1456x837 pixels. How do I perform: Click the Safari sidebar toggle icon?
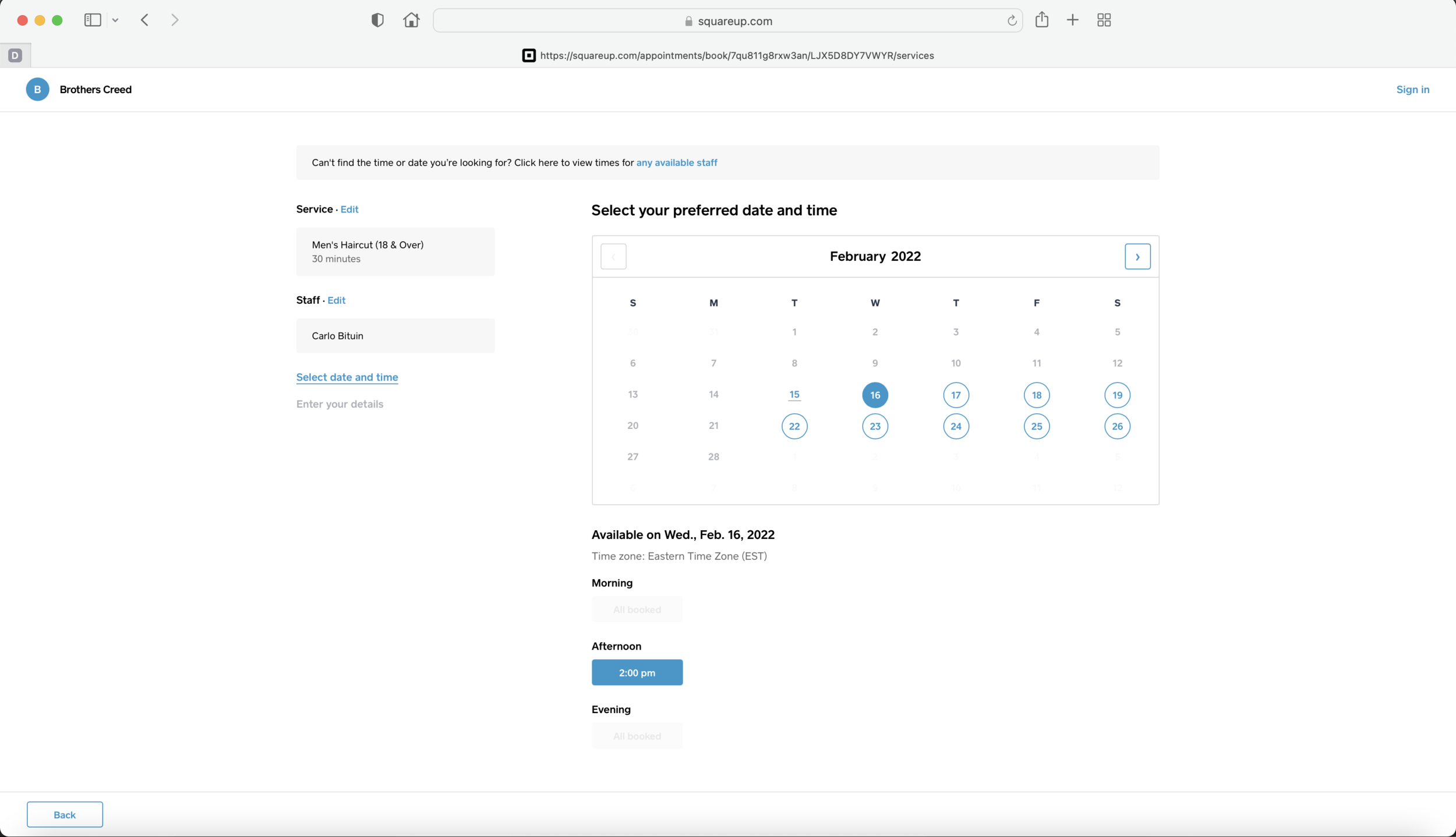[x=93, y=20]
